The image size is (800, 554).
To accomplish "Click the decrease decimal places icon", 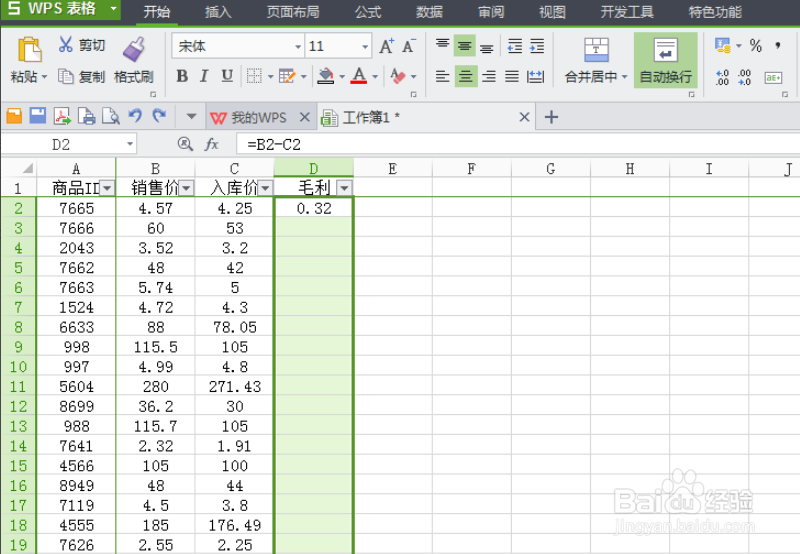I will tap(744, 77).
